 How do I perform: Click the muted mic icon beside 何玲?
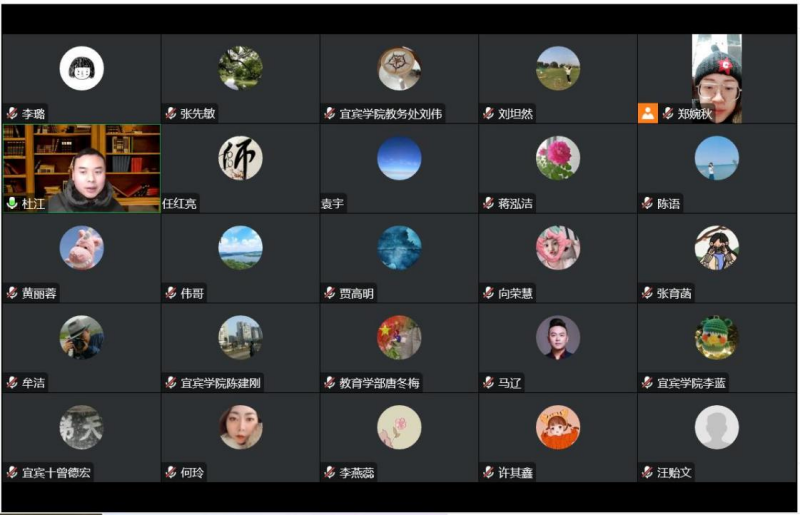pyautogui.click(x=171, y=472)
